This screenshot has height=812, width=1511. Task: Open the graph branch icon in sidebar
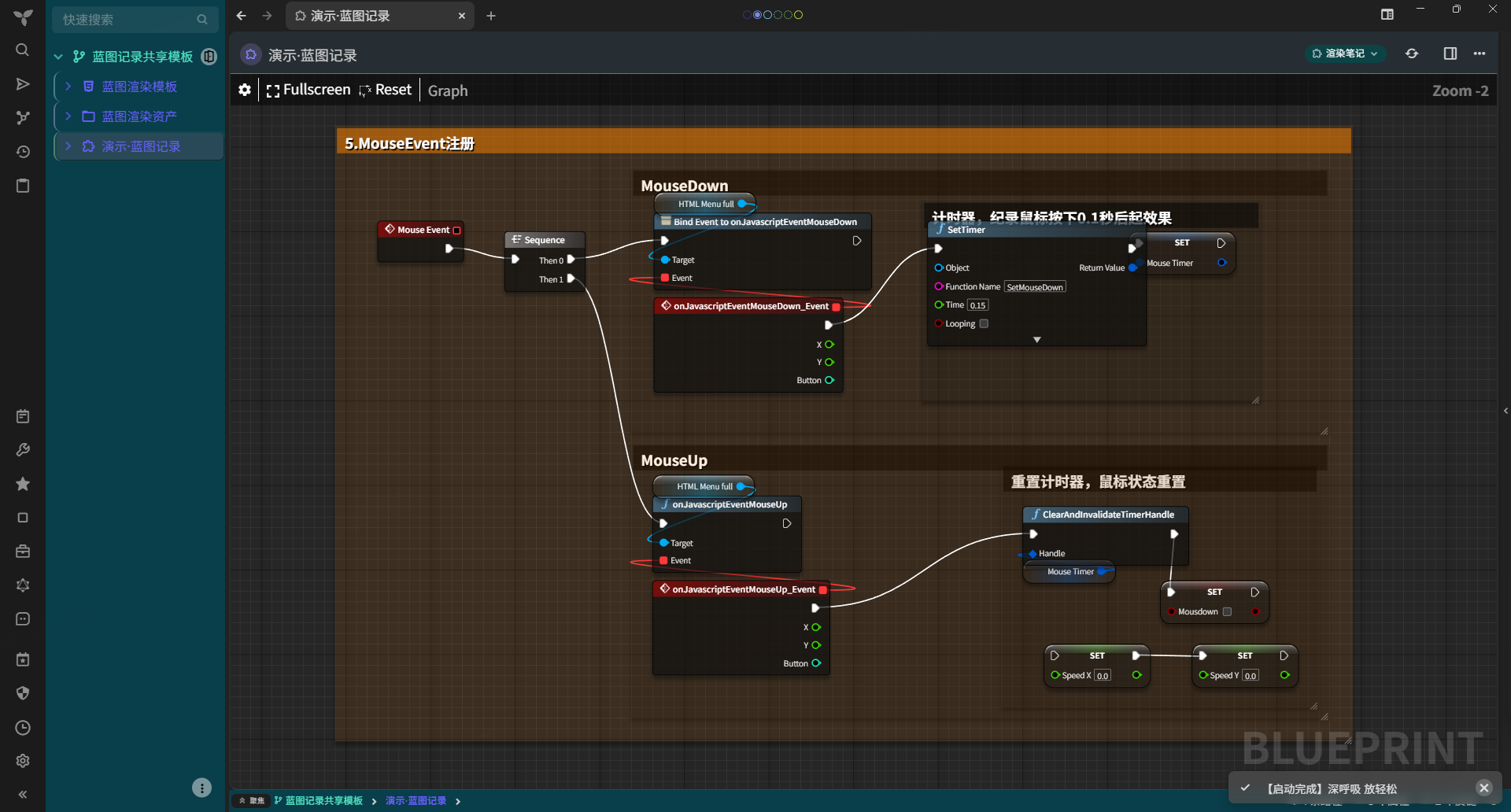click(23, 118)
